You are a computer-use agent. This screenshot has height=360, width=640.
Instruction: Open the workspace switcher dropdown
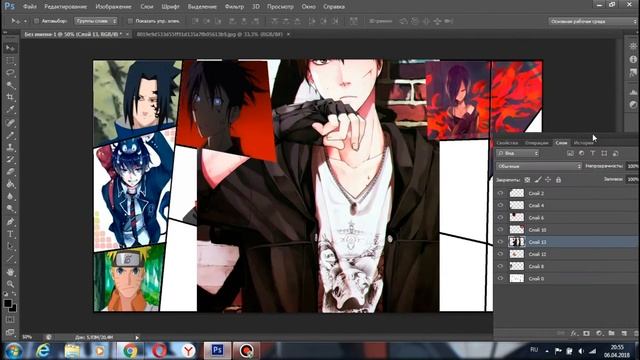coord(592,21)
